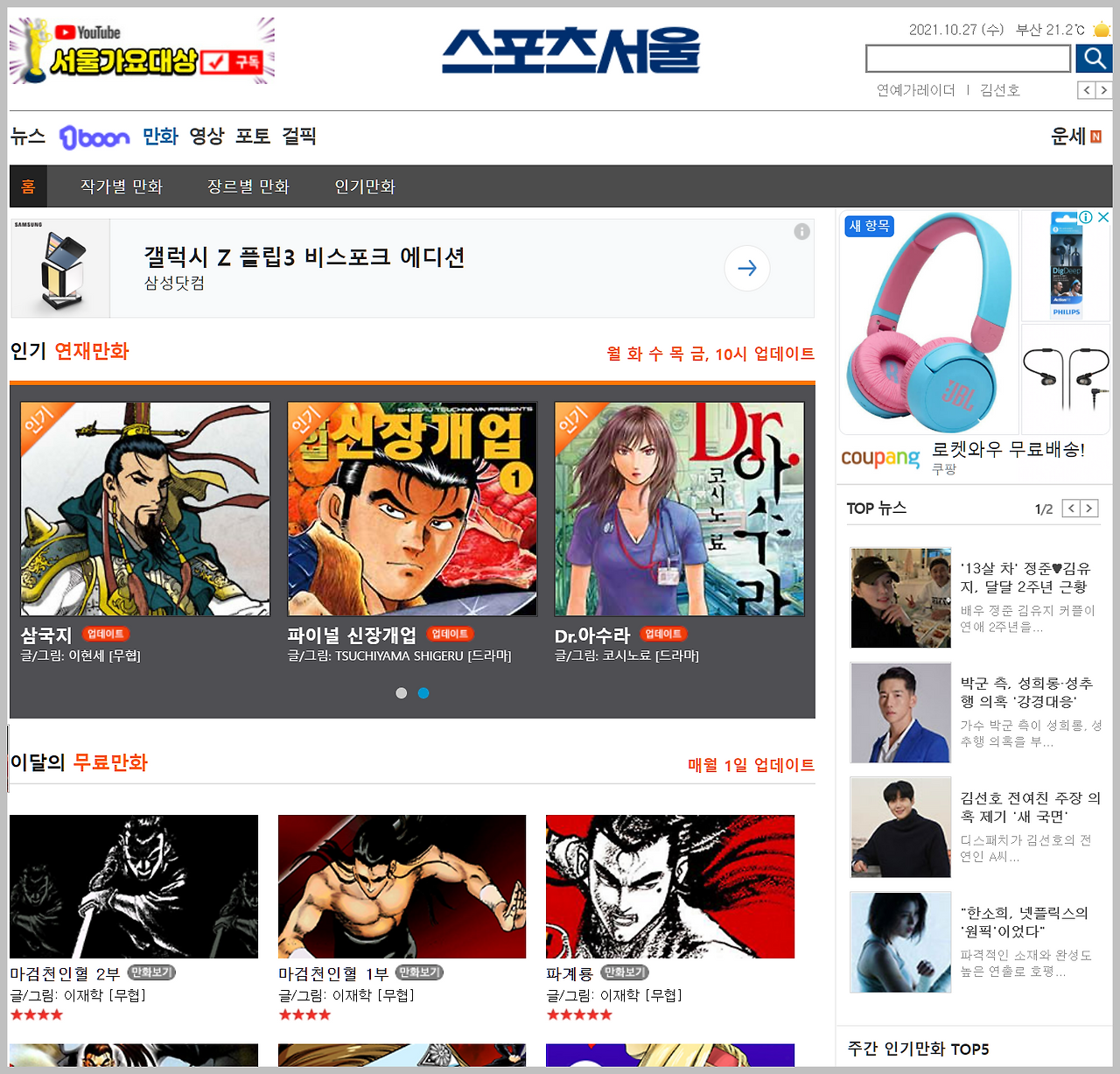The height and width of the screenshot is (1074, 1120).
Task: Close the Coupang ad with X icon
Action: point(1103,217)
